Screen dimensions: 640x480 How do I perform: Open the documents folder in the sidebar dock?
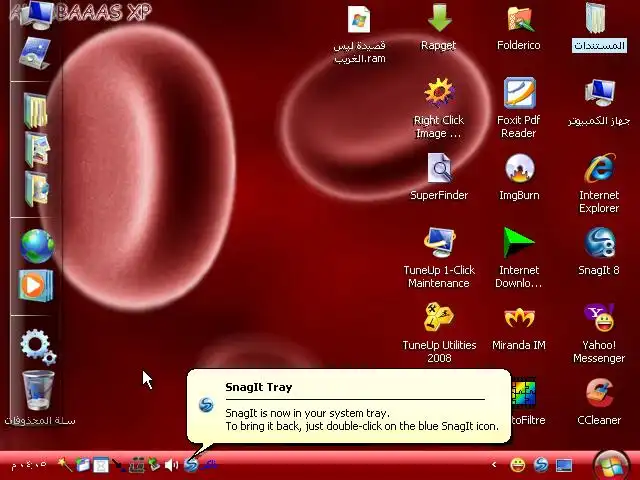click(x=36, y=109)
